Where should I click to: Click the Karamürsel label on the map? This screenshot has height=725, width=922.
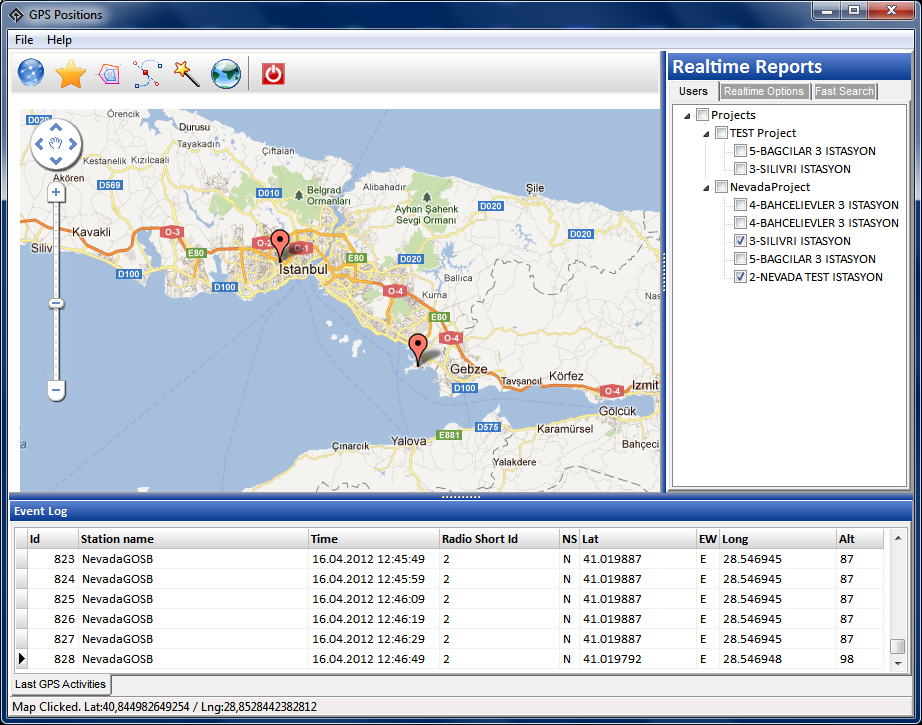coord(565,429)
